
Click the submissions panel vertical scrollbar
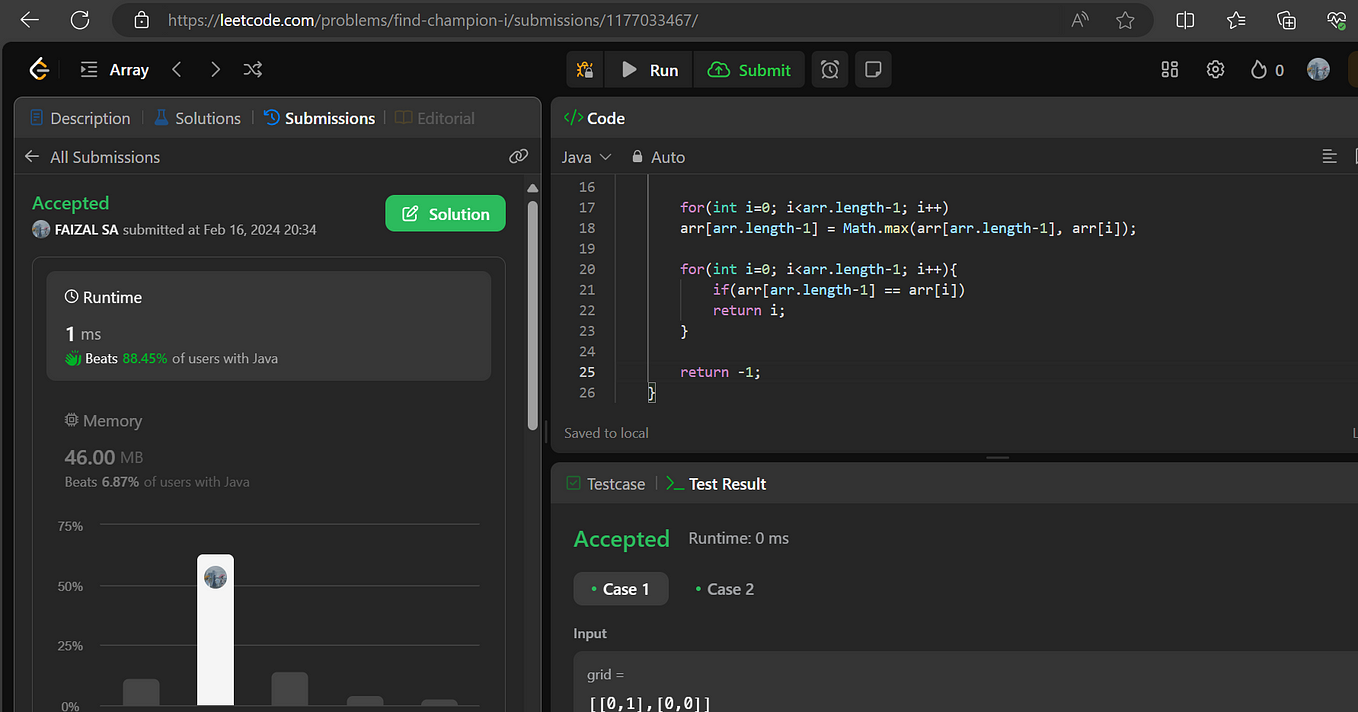(x=533, y=315)
